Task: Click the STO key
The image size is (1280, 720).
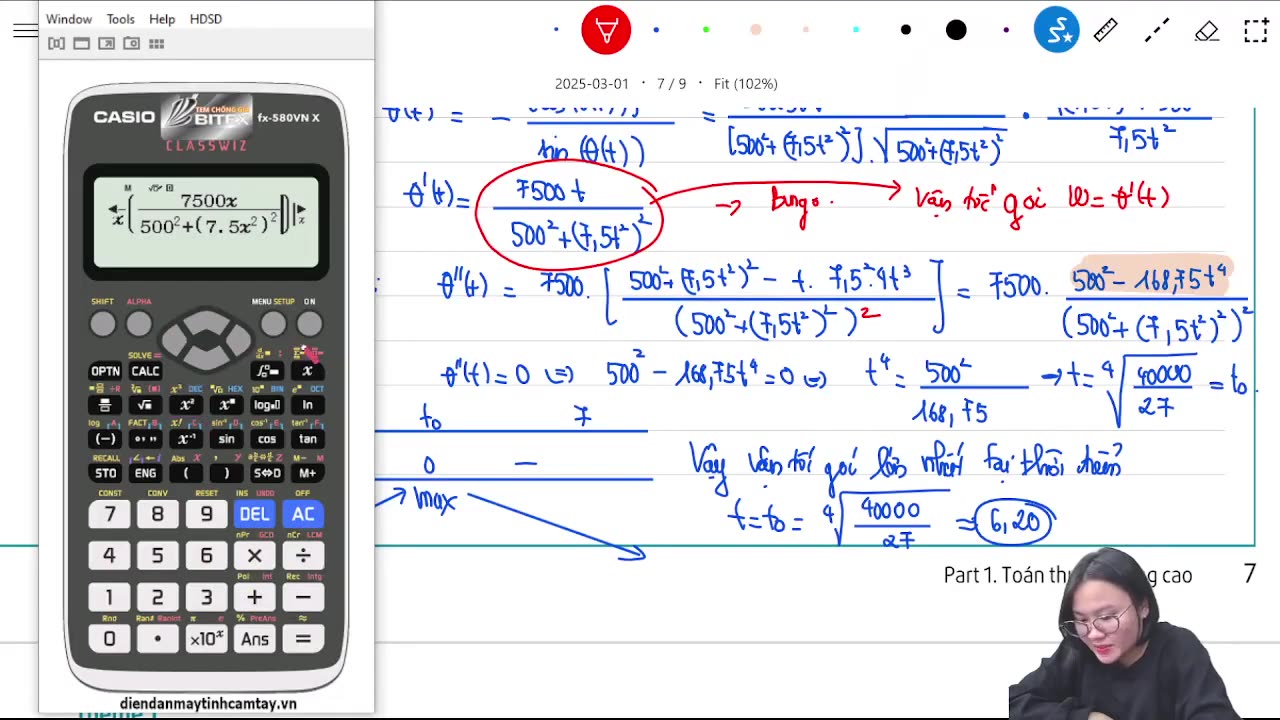Action: pyautogui.click(x=105, y=473)
